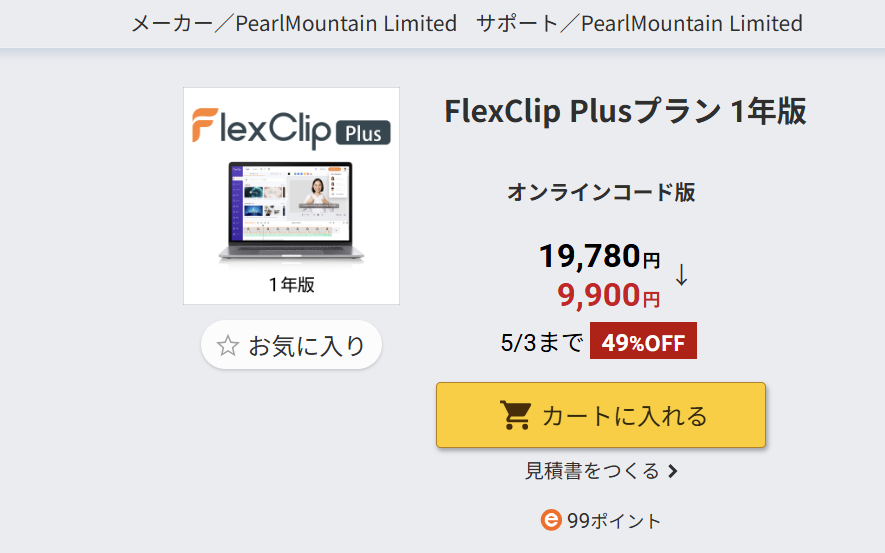Click the メーカー／PearlMountain Limited text
885x553 pixels.
pyautogui.click(x=294, y=23)
